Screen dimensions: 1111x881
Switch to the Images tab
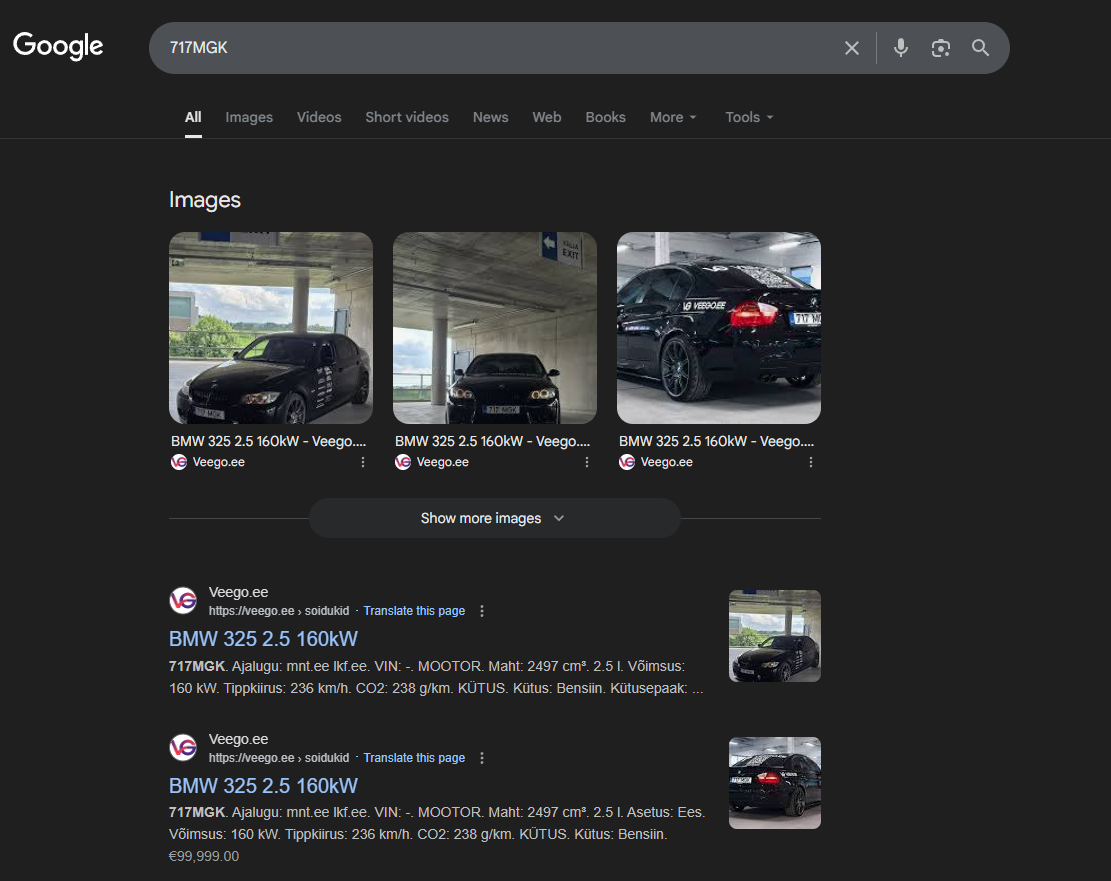click(249, 117)
